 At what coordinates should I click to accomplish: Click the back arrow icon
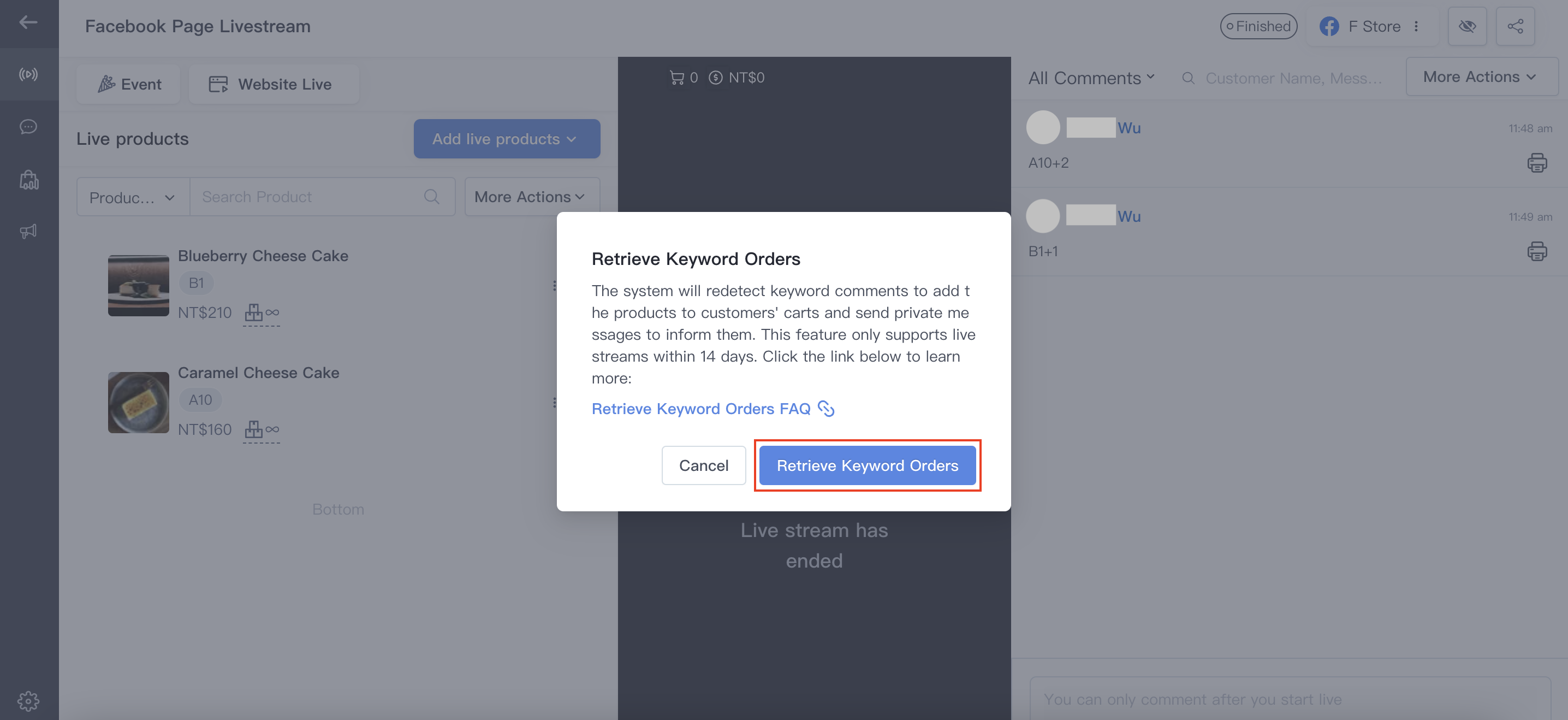point(28,23)
